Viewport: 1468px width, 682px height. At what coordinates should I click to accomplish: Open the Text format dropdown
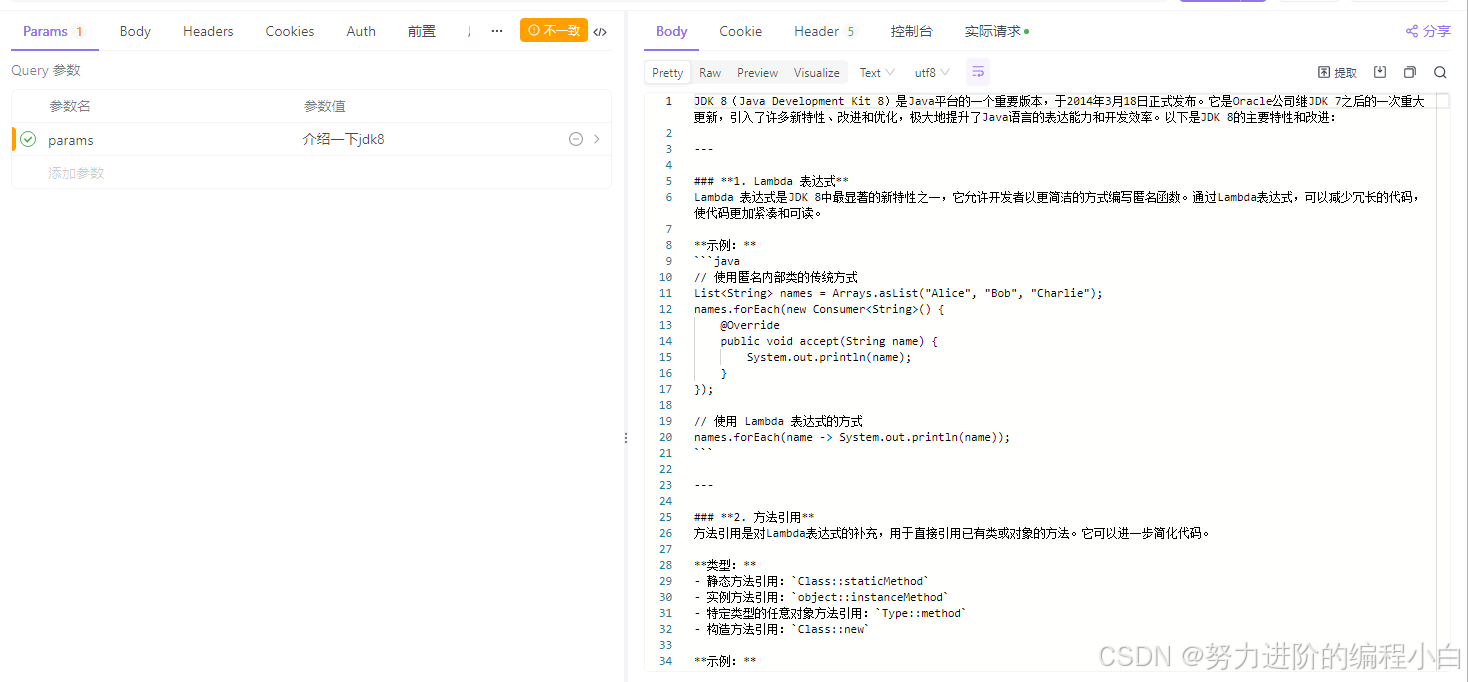(877, 72)
